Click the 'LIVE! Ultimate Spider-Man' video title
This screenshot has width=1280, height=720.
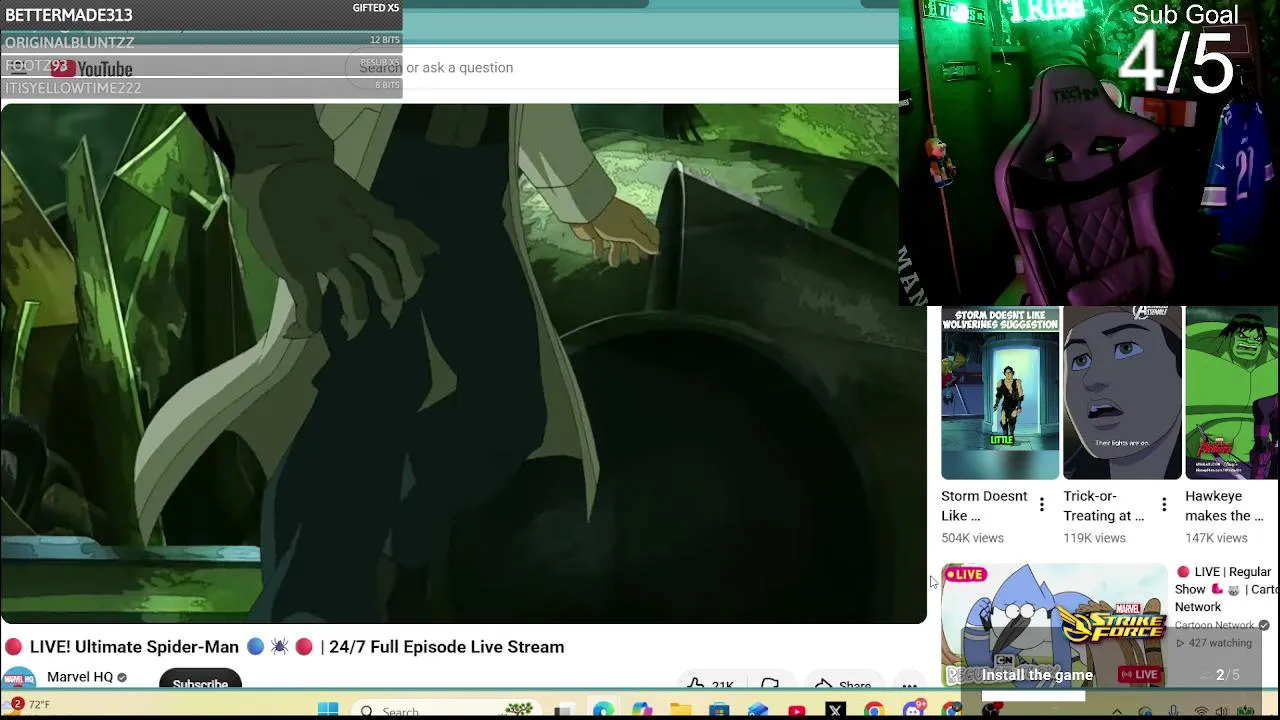[x=284, y=647]
